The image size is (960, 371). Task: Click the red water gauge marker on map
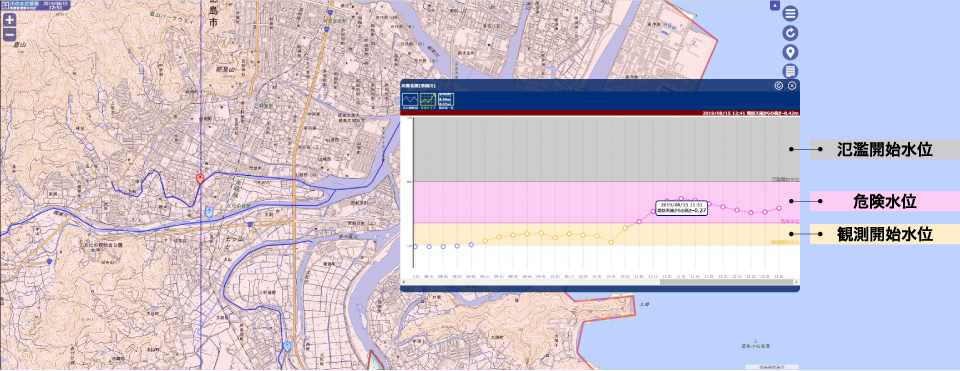pos(200,178)
